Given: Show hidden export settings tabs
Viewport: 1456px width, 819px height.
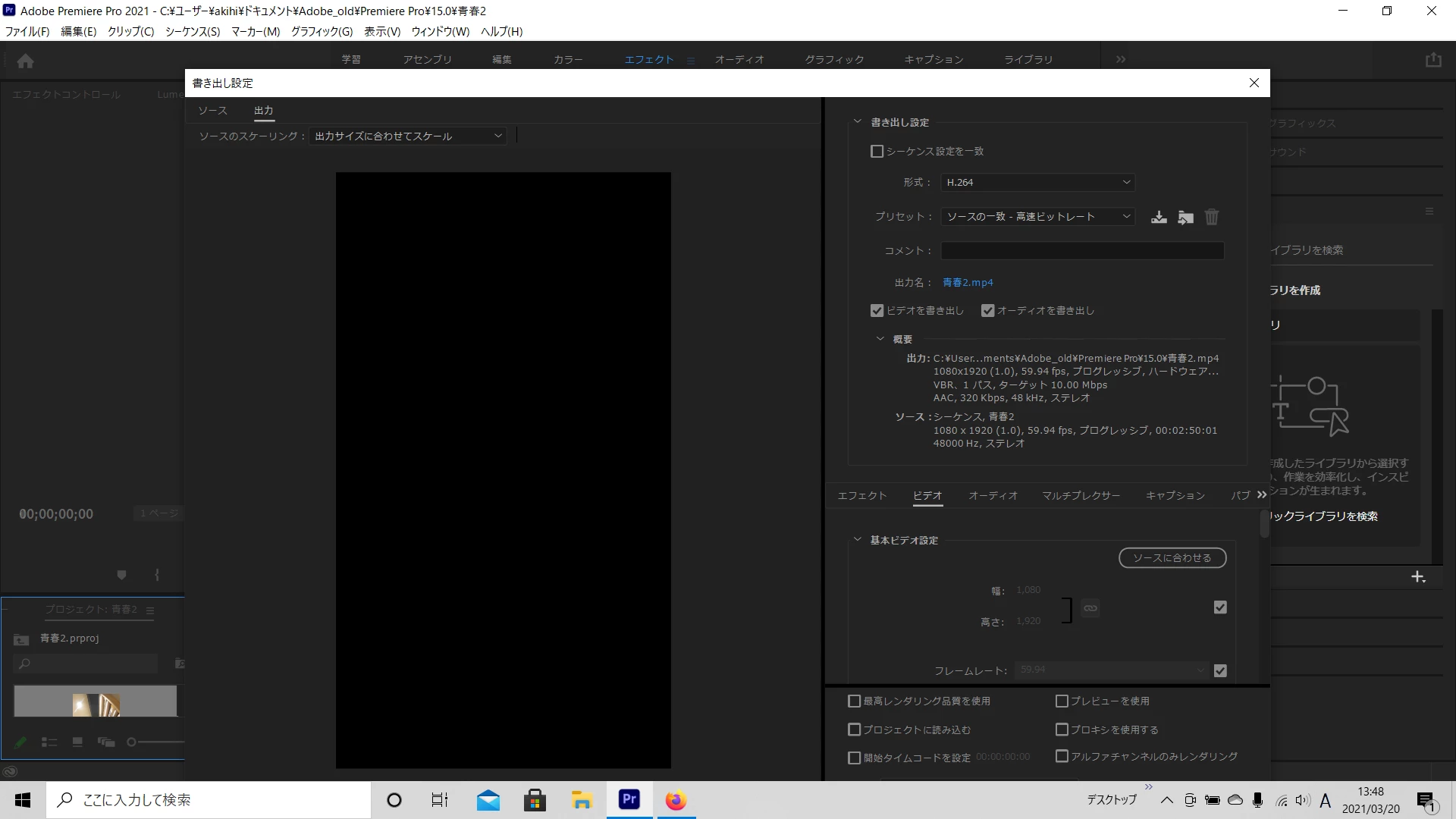Looking at the screenshot, I should (1262, 494).
